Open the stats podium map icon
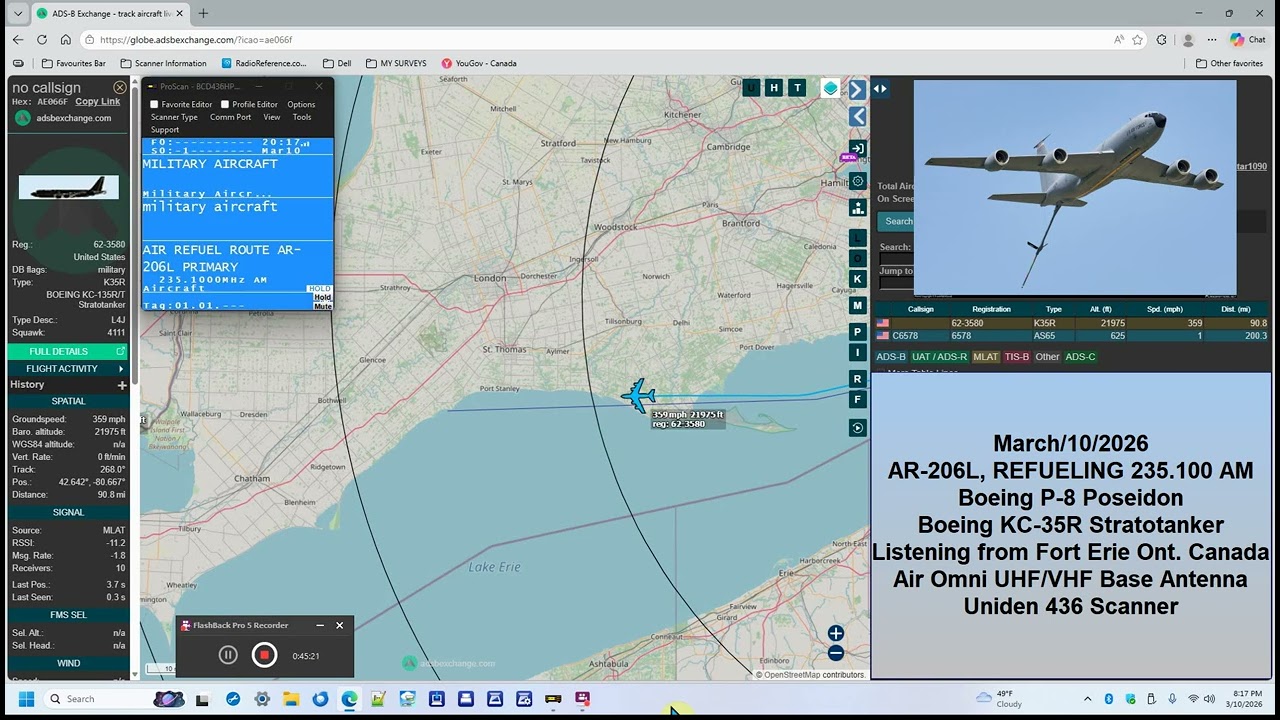Viewport: 1280px width, 720px height. pyautogui.click(x=857, y=208)
